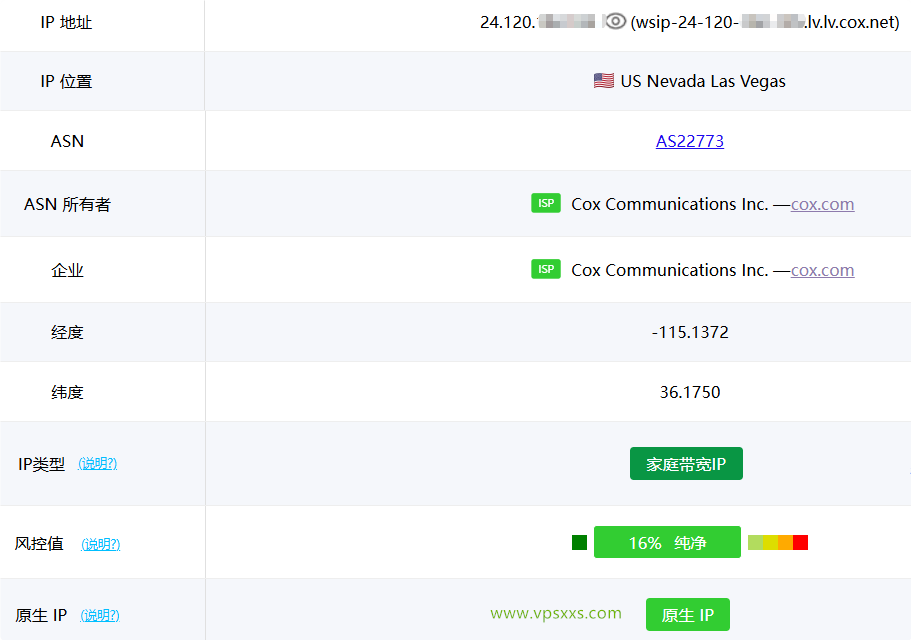This screenshot has height=640, width=911.
Task: Click the US flag icon beside Nevada
Action: tap(604, 81)
